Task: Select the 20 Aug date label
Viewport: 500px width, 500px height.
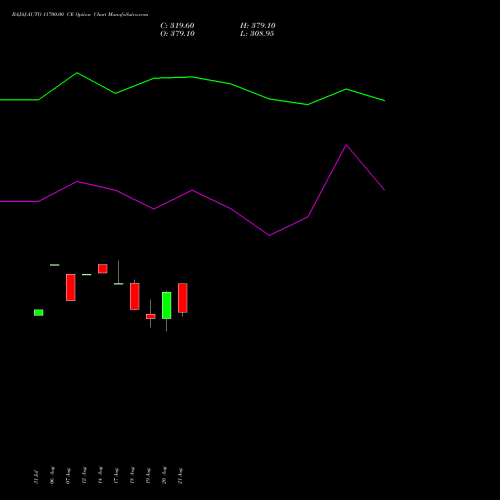Action: pos(164,475)
